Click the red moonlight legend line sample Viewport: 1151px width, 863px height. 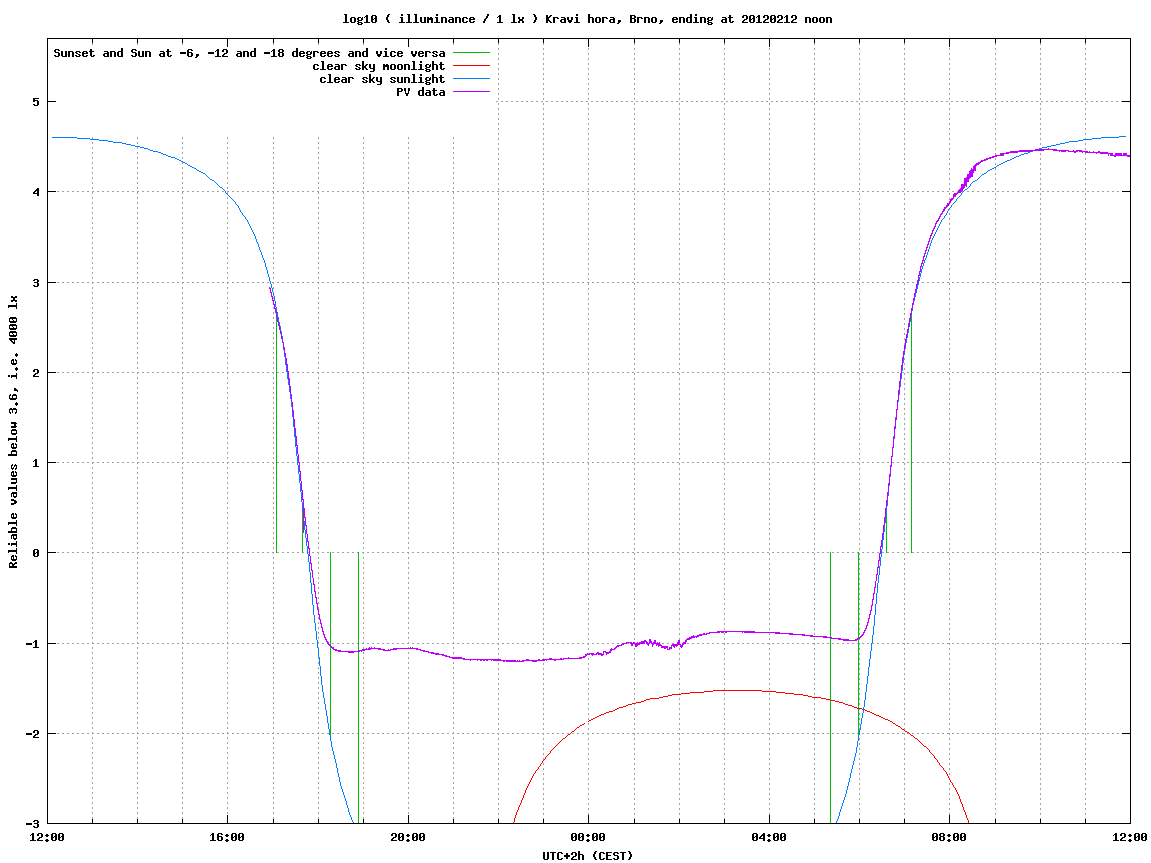coord(471,66)
